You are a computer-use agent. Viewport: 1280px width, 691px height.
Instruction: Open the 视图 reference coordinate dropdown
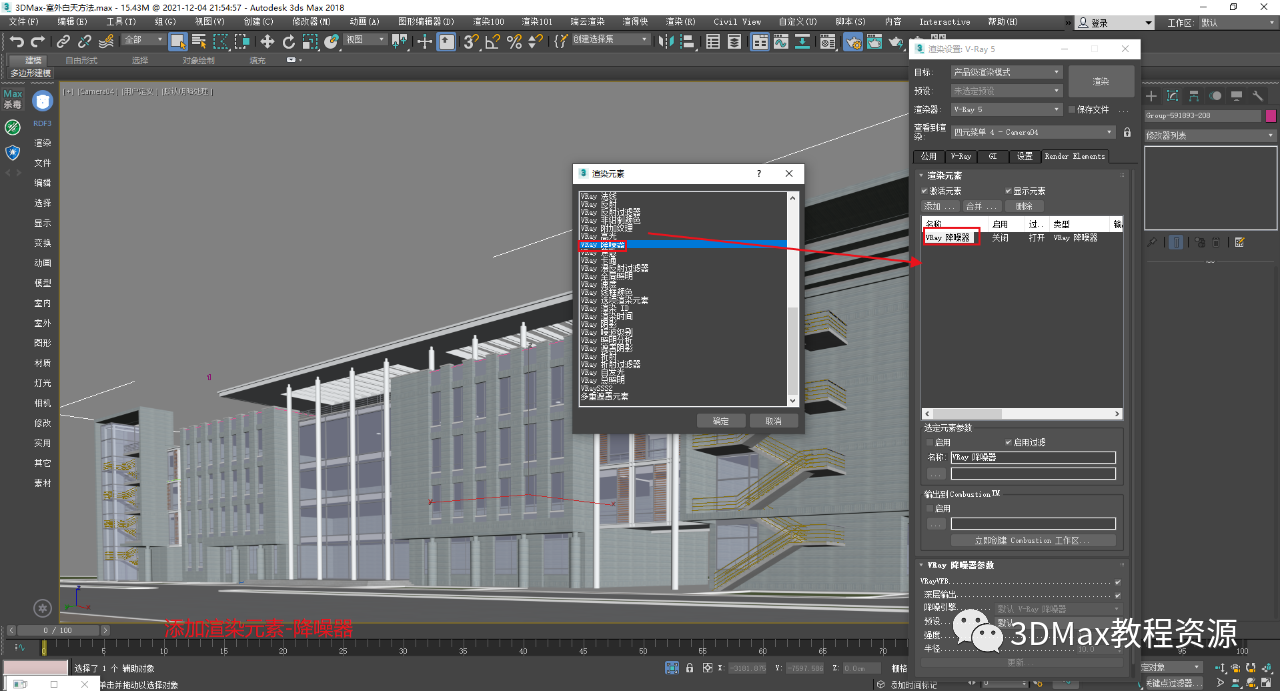point(365,40)
